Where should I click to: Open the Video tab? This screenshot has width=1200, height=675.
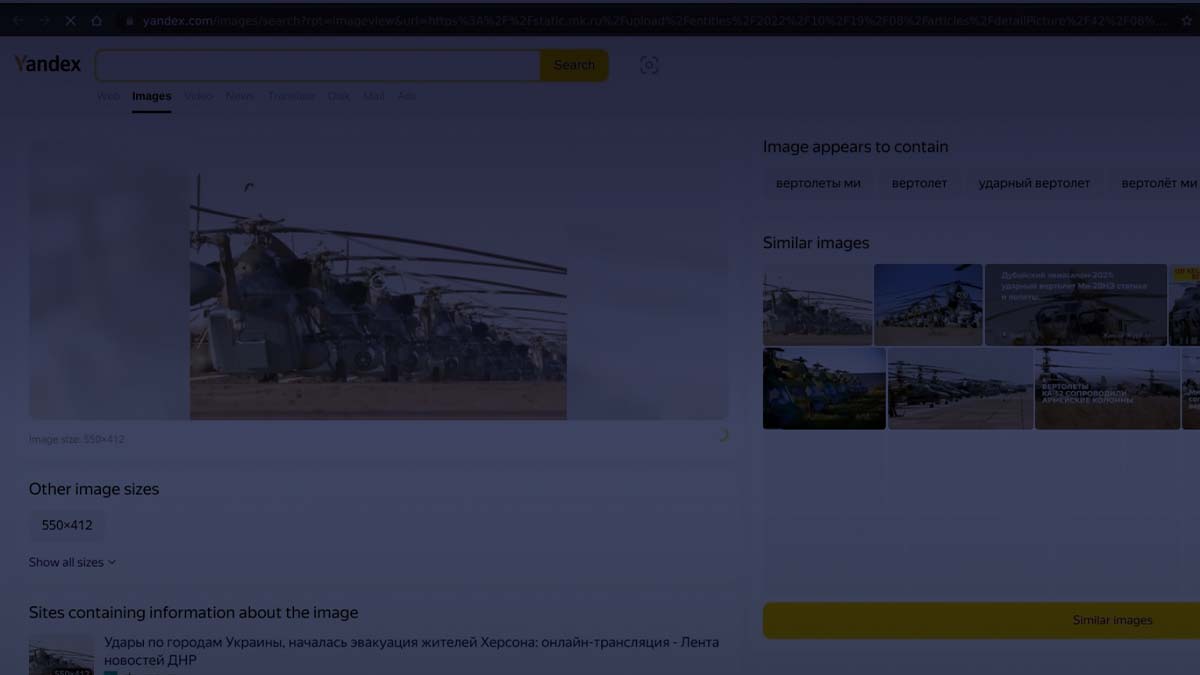(x=198, y=96)
